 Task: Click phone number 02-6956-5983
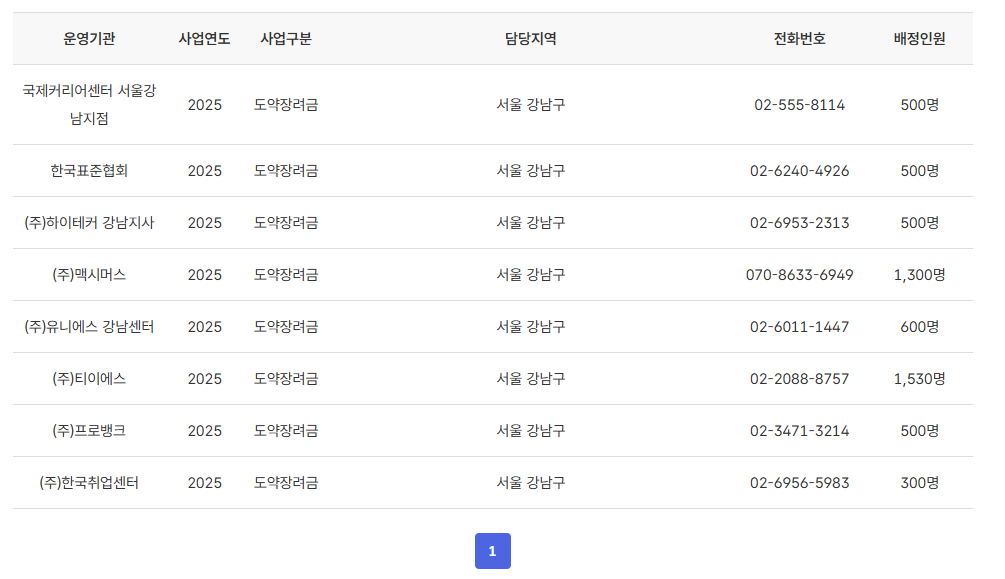point(799,482)
